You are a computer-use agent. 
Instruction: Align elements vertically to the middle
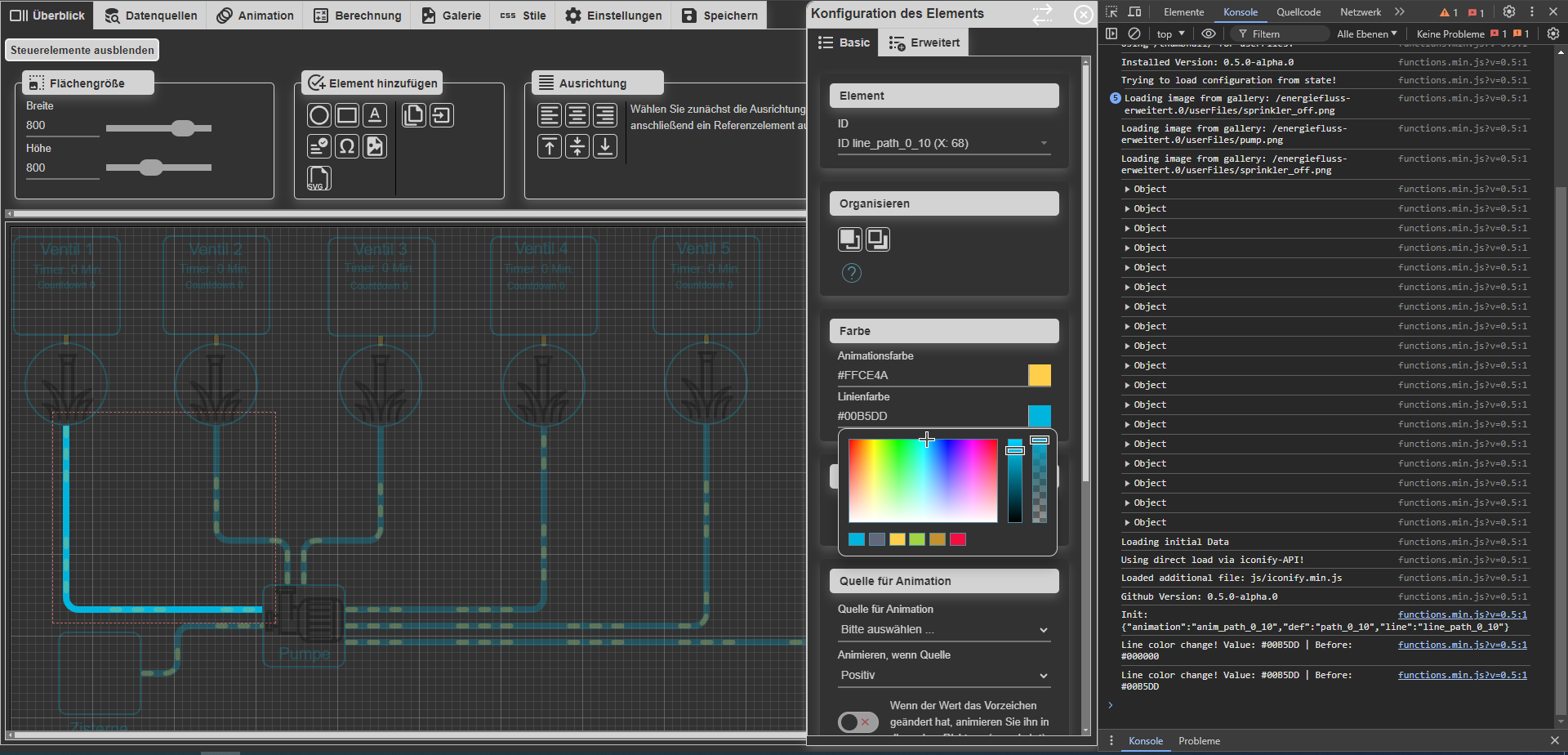pos(577,146)
